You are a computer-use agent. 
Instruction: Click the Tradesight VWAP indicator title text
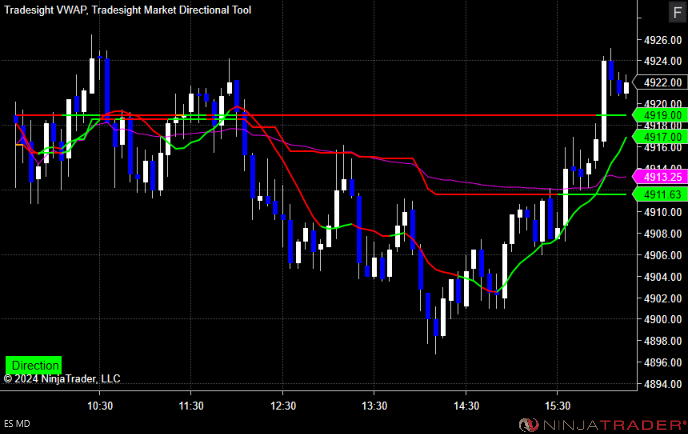pyautogui.click(x=45, y=10)
